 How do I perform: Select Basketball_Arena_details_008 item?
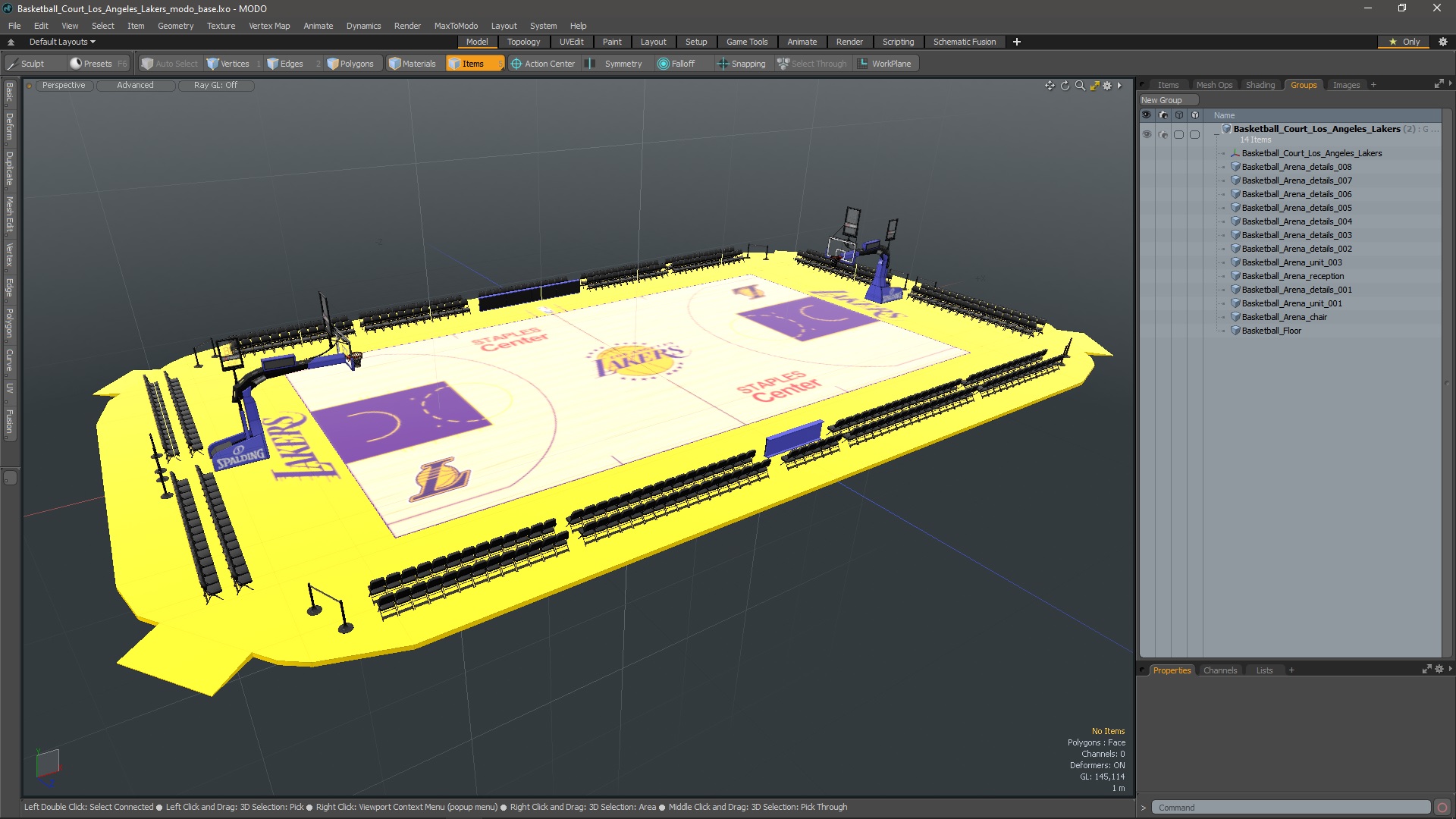click(1296, 167)
